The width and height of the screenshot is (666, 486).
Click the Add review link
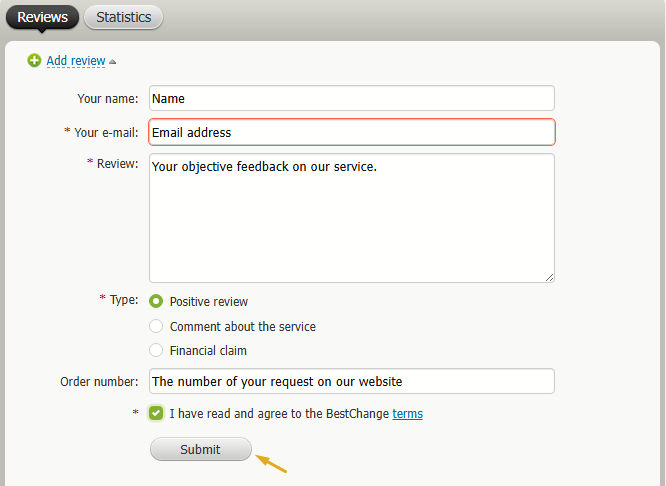[x=76, y=61]
